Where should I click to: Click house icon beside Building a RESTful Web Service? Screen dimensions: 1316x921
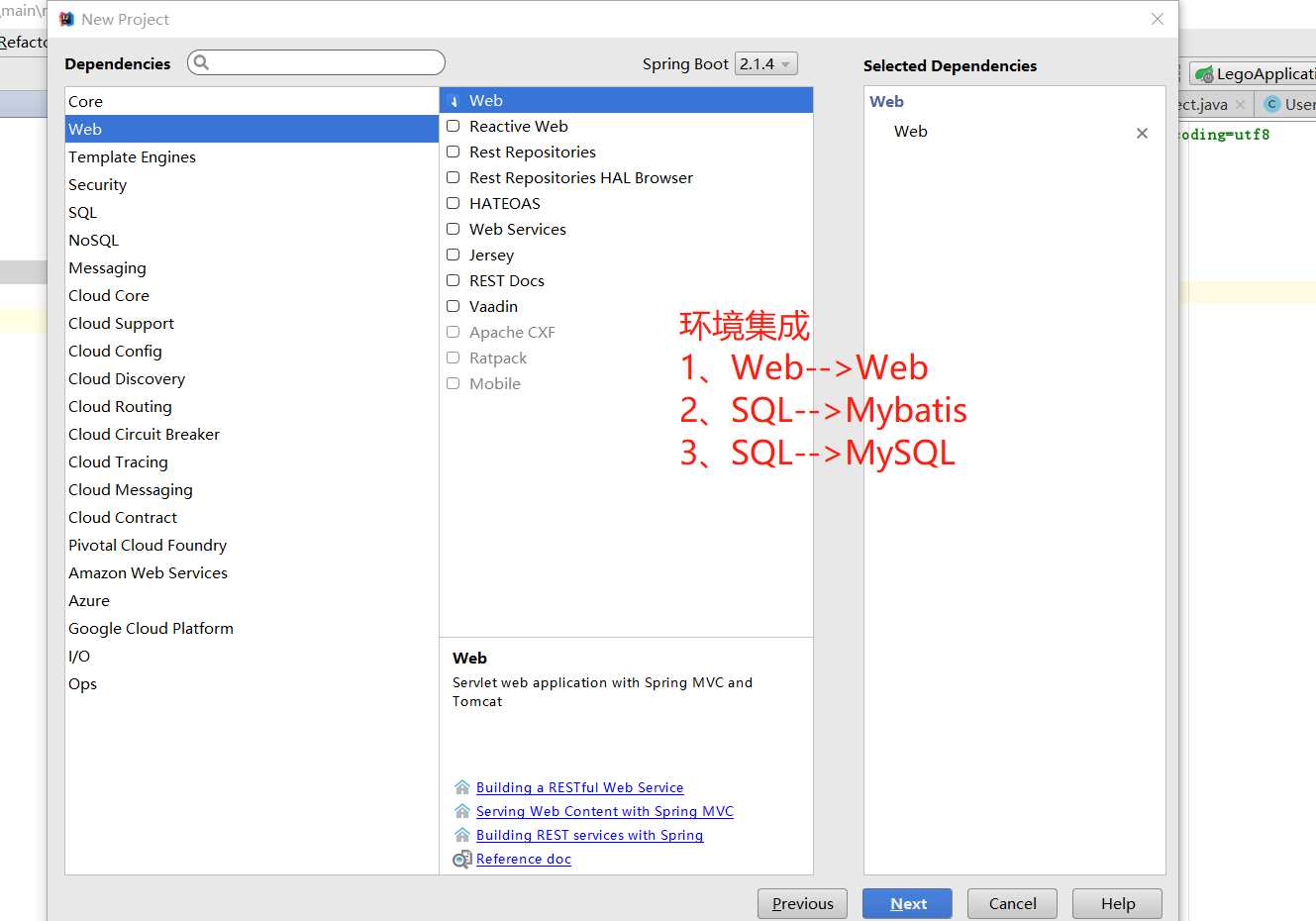(x=461, y=787)
